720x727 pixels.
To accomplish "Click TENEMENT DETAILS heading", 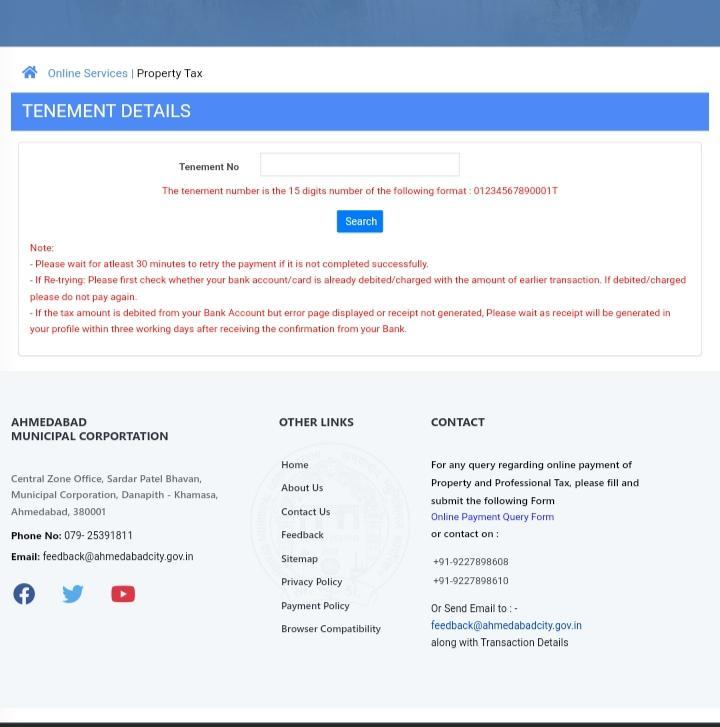I will tap(107, 111).
